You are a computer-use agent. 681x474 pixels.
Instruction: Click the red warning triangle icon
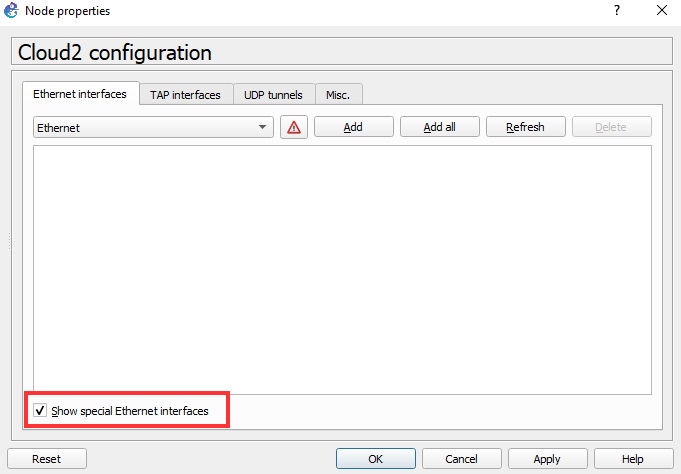click(294, 127)
